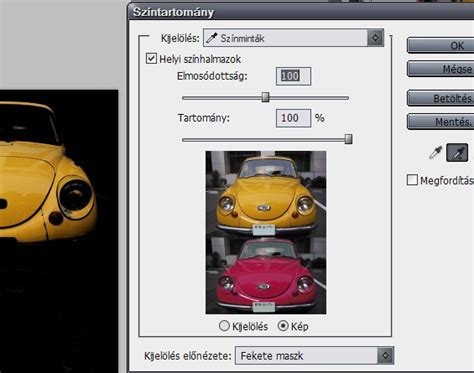Image resolution: width=474 pixels, height=373 pixels.
Task: Click the eyedropper icon in the Kijelölés dropdown
Action: tap(212, 38)
